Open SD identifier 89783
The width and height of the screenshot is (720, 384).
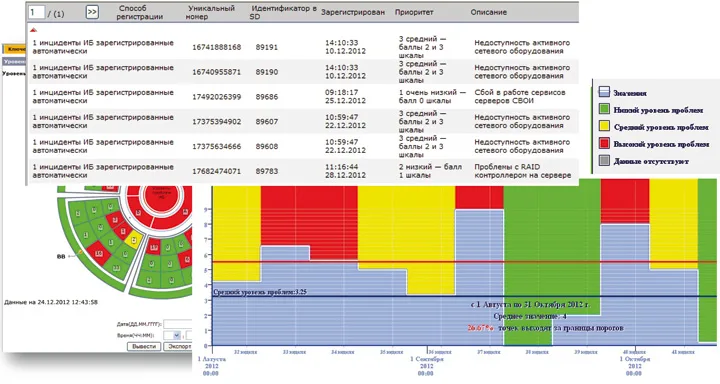click(267, 171)
